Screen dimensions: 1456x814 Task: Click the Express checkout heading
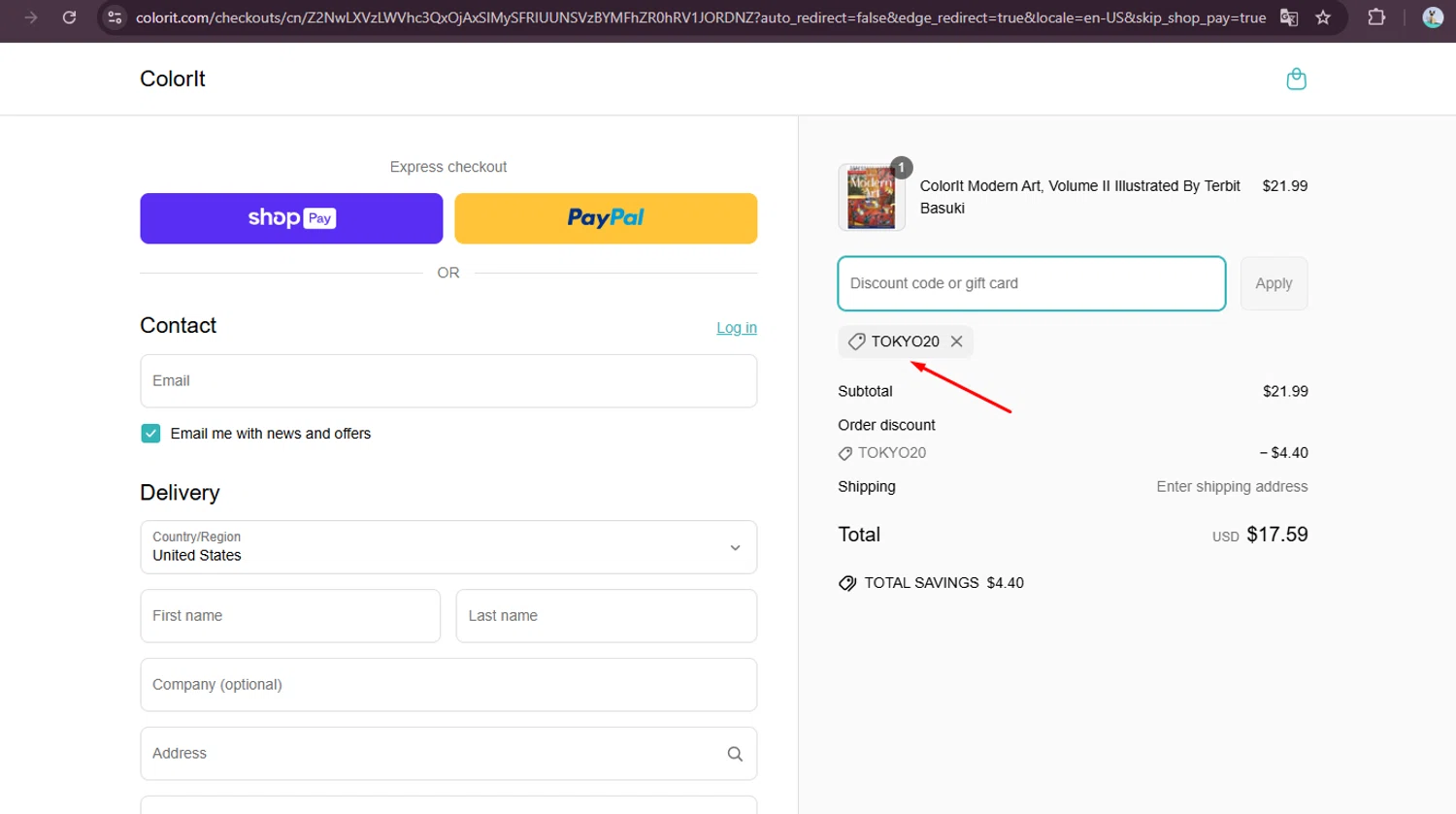pos(448,167)
